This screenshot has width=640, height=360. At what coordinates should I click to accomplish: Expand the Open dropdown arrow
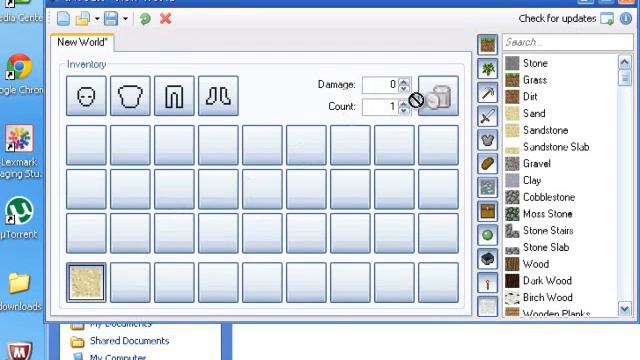pos(97,18)
